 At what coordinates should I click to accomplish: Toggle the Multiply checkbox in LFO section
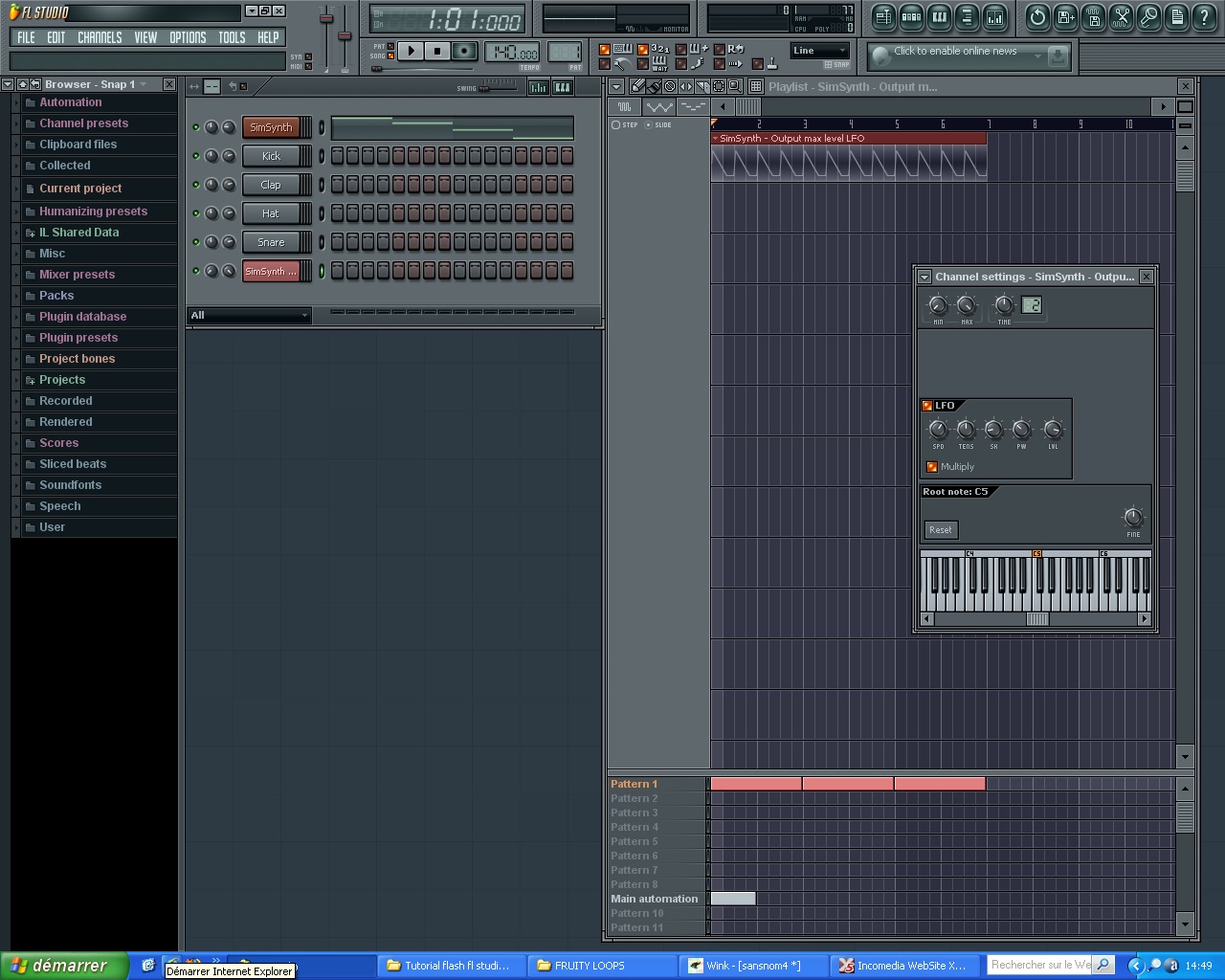tap(932, 467)
